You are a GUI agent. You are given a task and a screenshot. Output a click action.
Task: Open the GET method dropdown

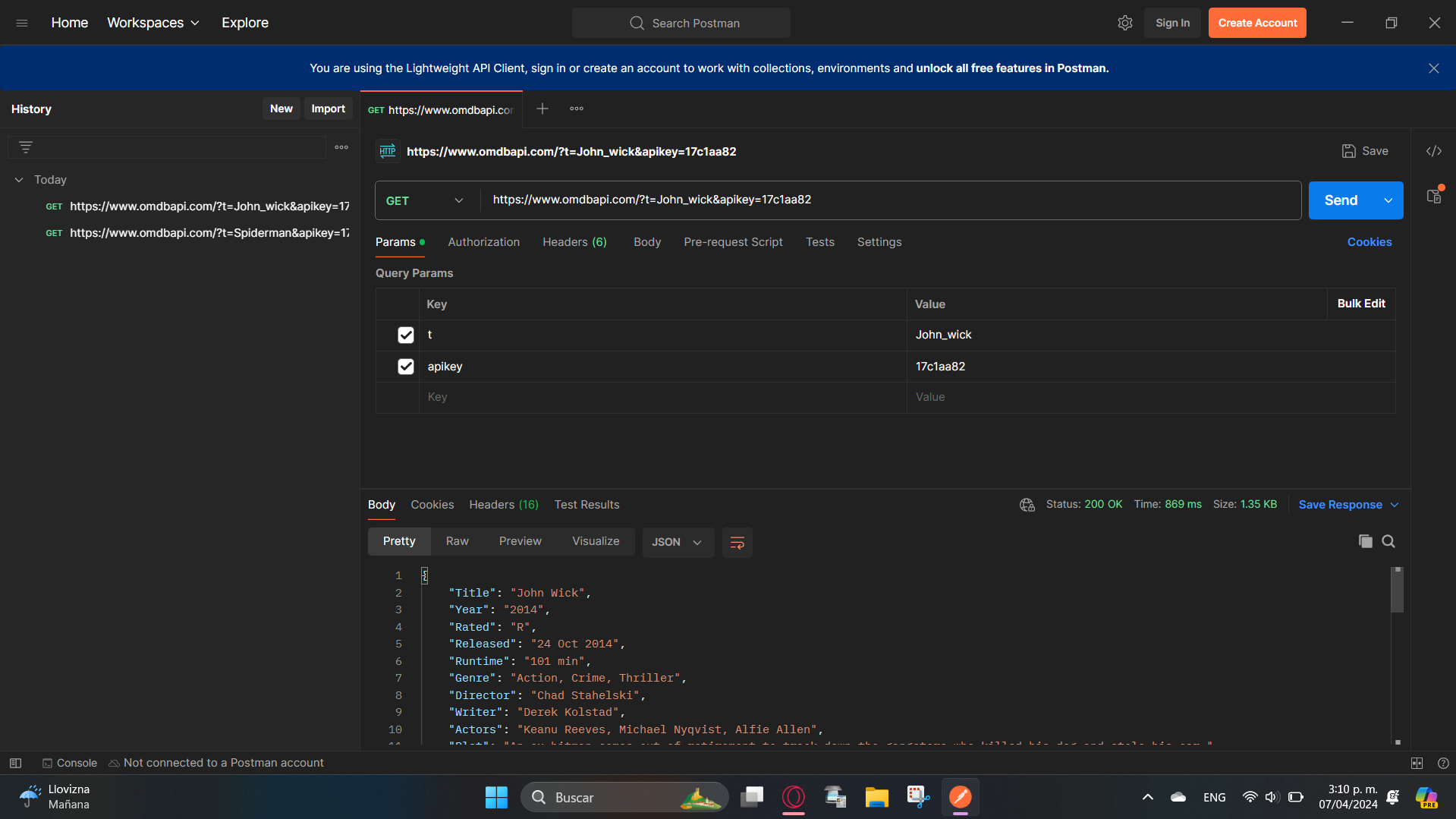pyautogui.click(x=425, y=200)
